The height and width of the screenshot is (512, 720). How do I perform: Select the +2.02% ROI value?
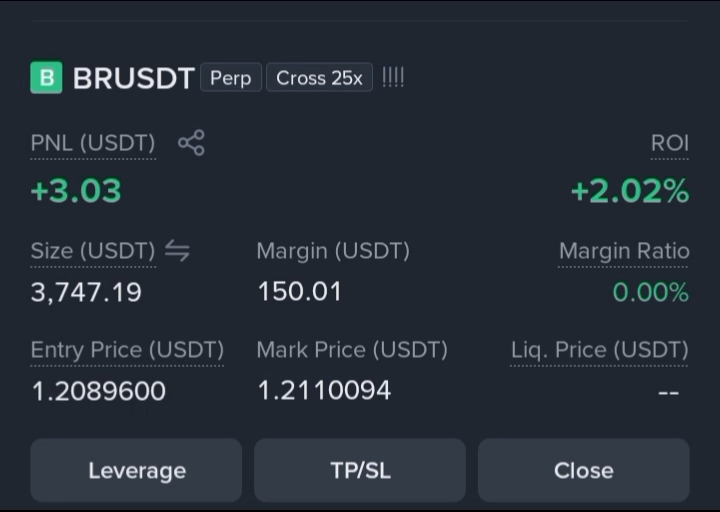click(x=630, y=191)
